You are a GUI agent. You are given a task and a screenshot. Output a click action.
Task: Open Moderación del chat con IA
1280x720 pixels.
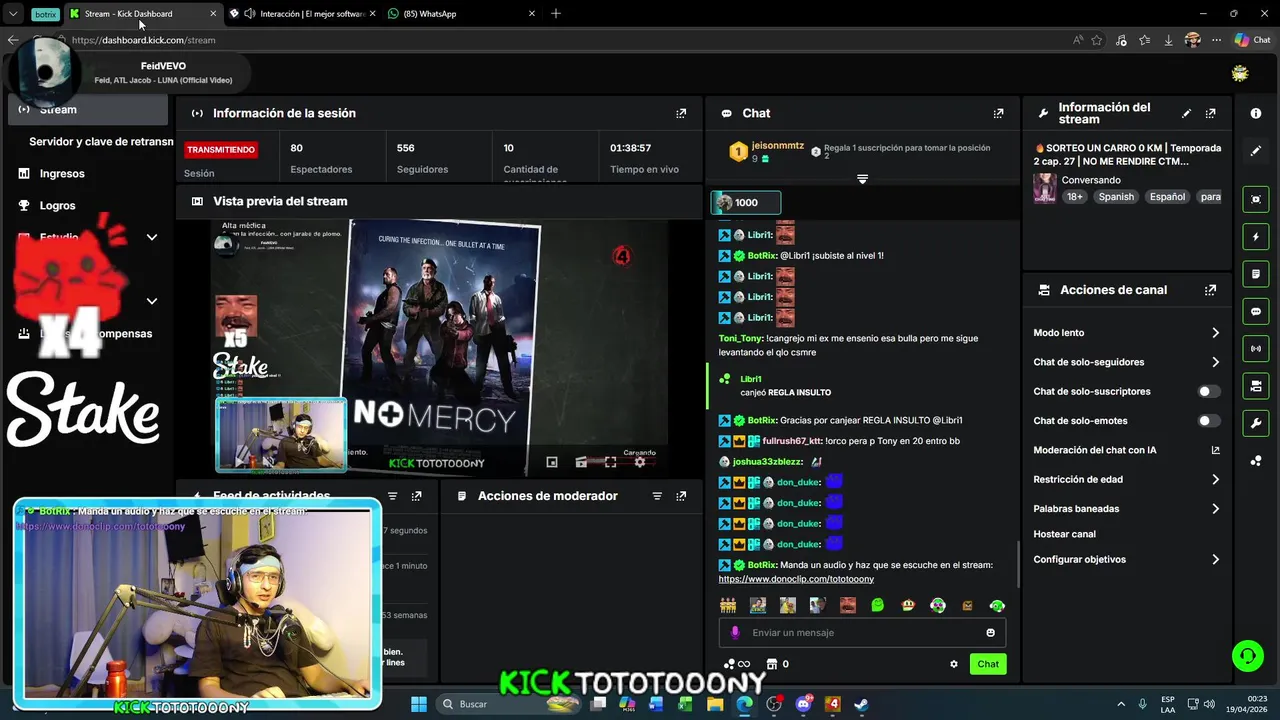tap(1126, 450)
